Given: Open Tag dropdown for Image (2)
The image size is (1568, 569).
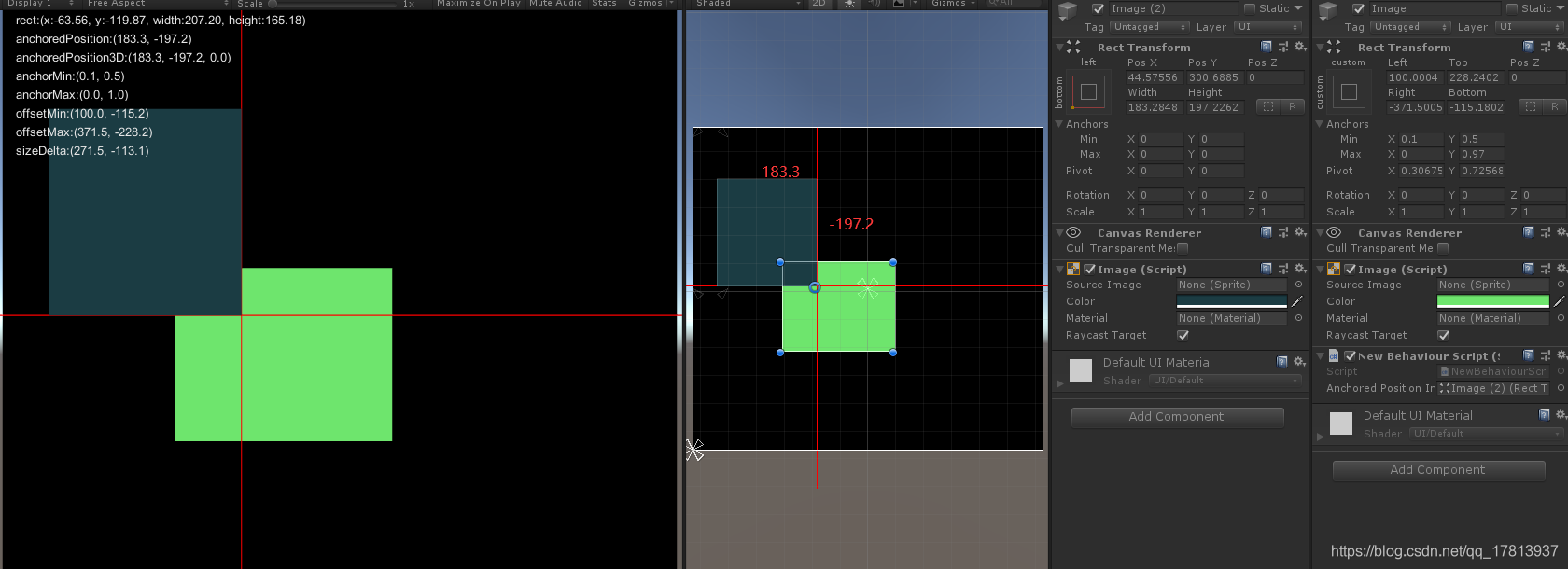Looking at the screenshot, I should (x=1149, y=27).
